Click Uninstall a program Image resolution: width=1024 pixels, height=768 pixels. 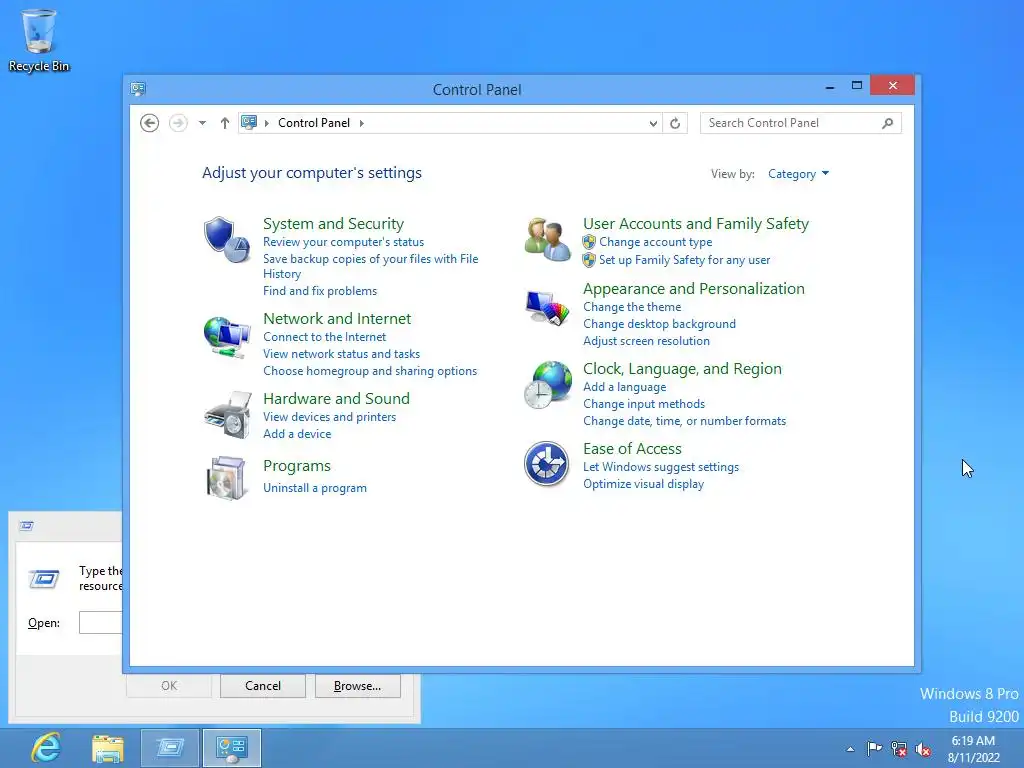(314, 488)
